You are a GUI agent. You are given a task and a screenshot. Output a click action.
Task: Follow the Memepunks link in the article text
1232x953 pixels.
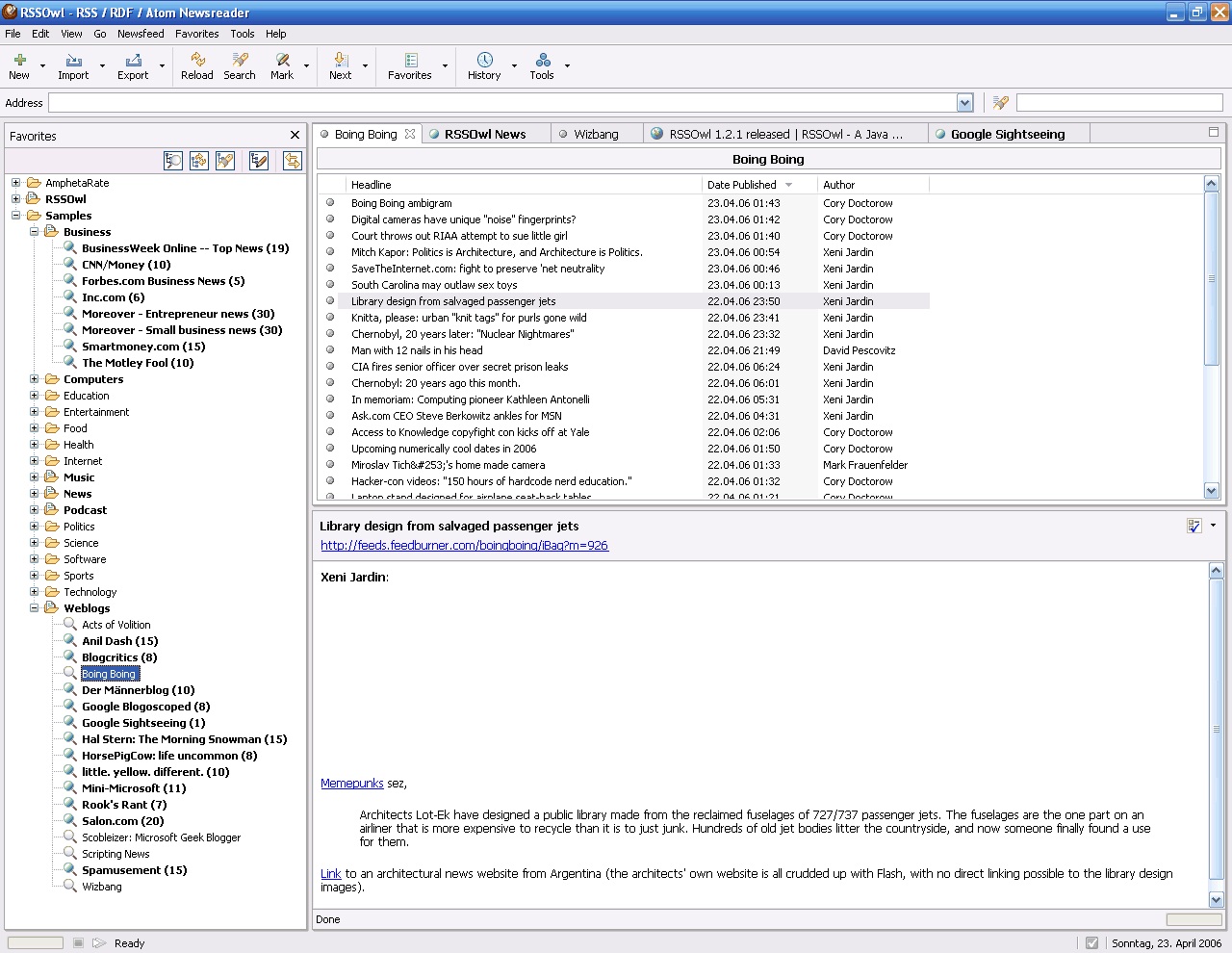click(352, 783)
